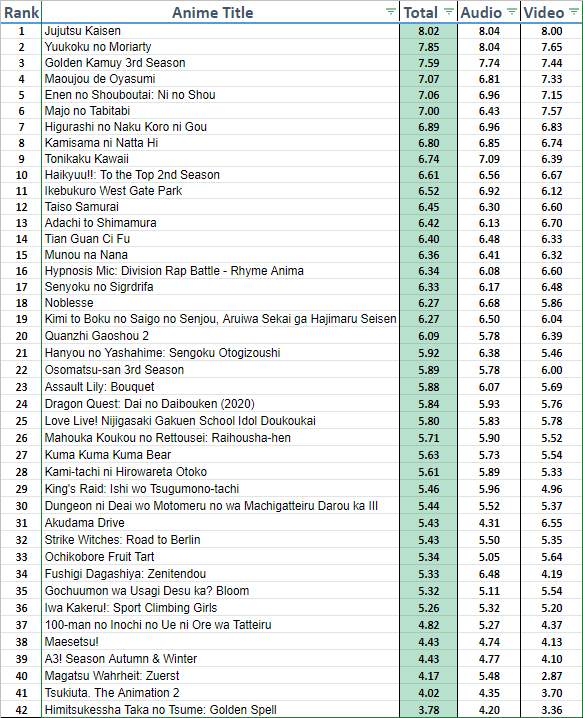The image size is (583, 718).
Task: Select Fushigi Dagashiya: Zenitendou cell
Action: coord(220,574)
